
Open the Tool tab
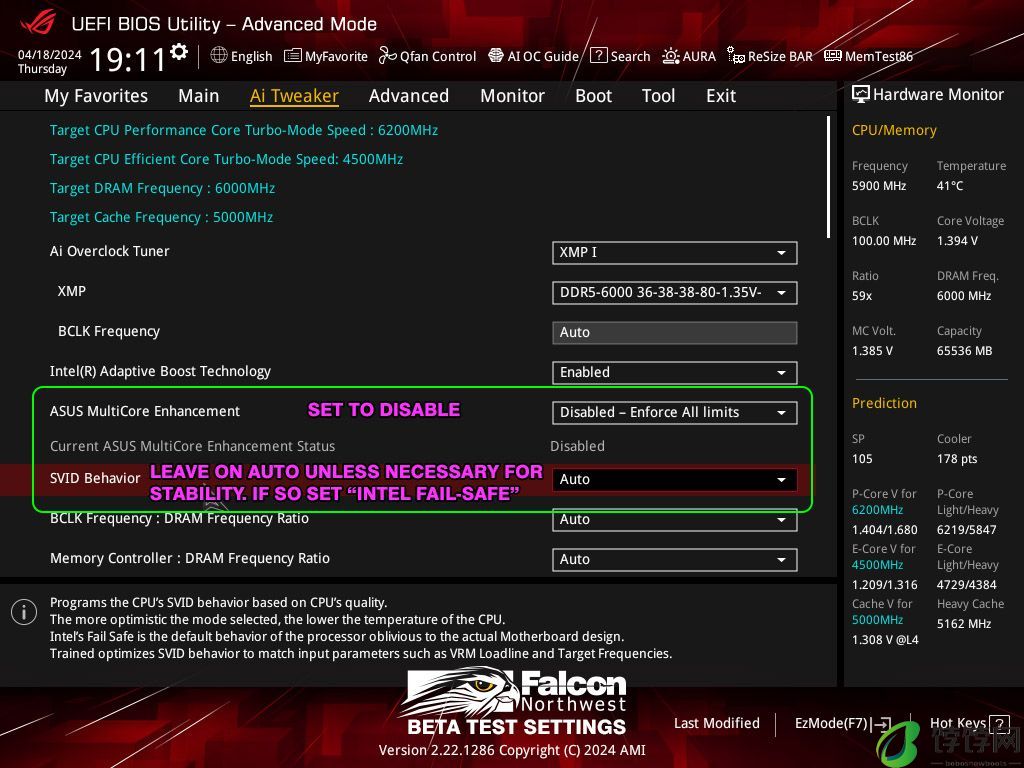coord(658,96)
